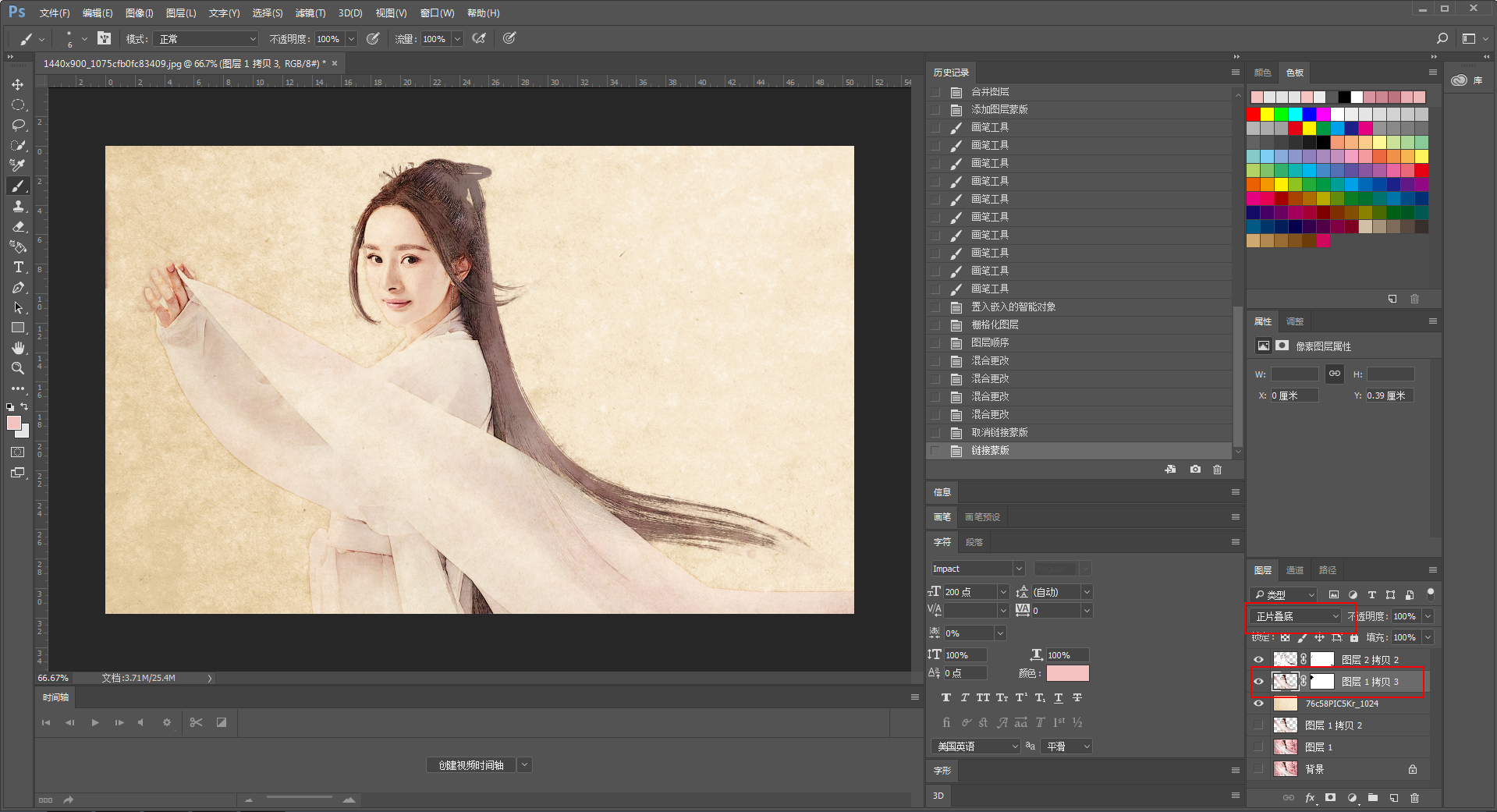Tick the history box beside 取消链接蒙版
This screenshot has height=812, width=1497.
[x=935, y=432]
